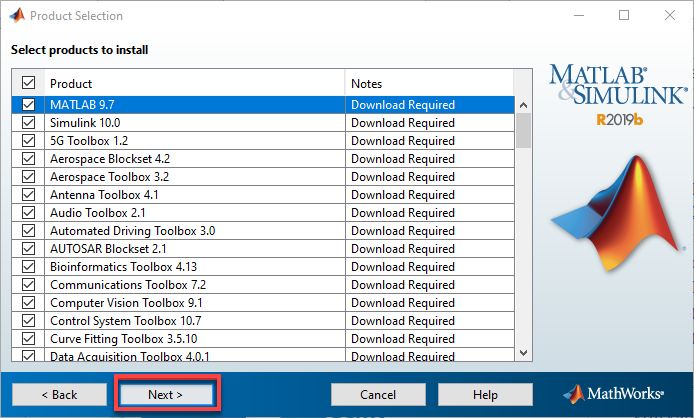Uncheck the Computer Vision Toolbox 9.1 checkbox
This screenshot has width=694, height=418.
(28, 302)
